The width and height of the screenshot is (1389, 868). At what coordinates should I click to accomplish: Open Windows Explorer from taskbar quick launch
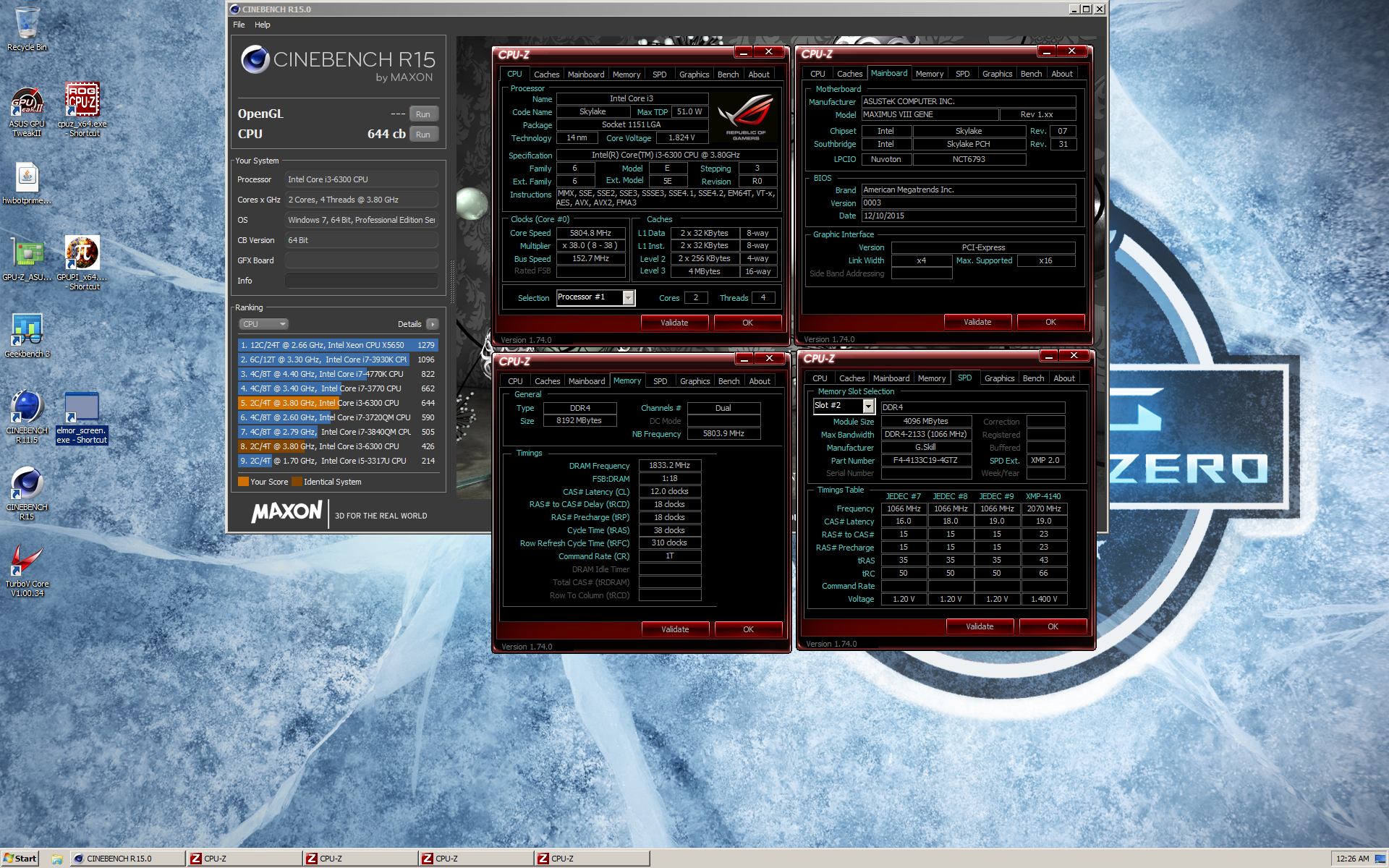coord(56,859)
